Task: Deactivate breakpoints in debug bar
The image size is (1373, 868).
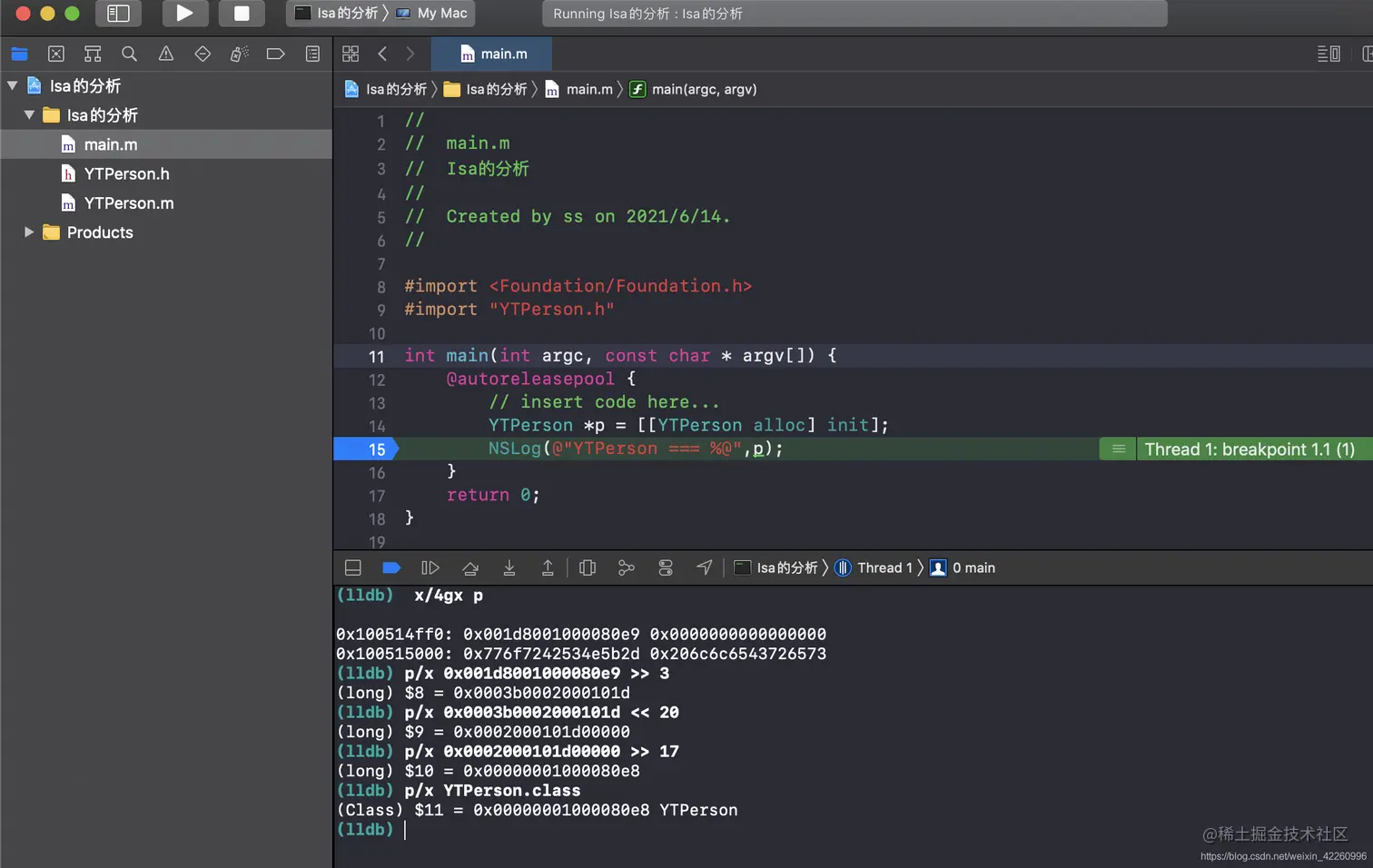Action: (391, 567)
